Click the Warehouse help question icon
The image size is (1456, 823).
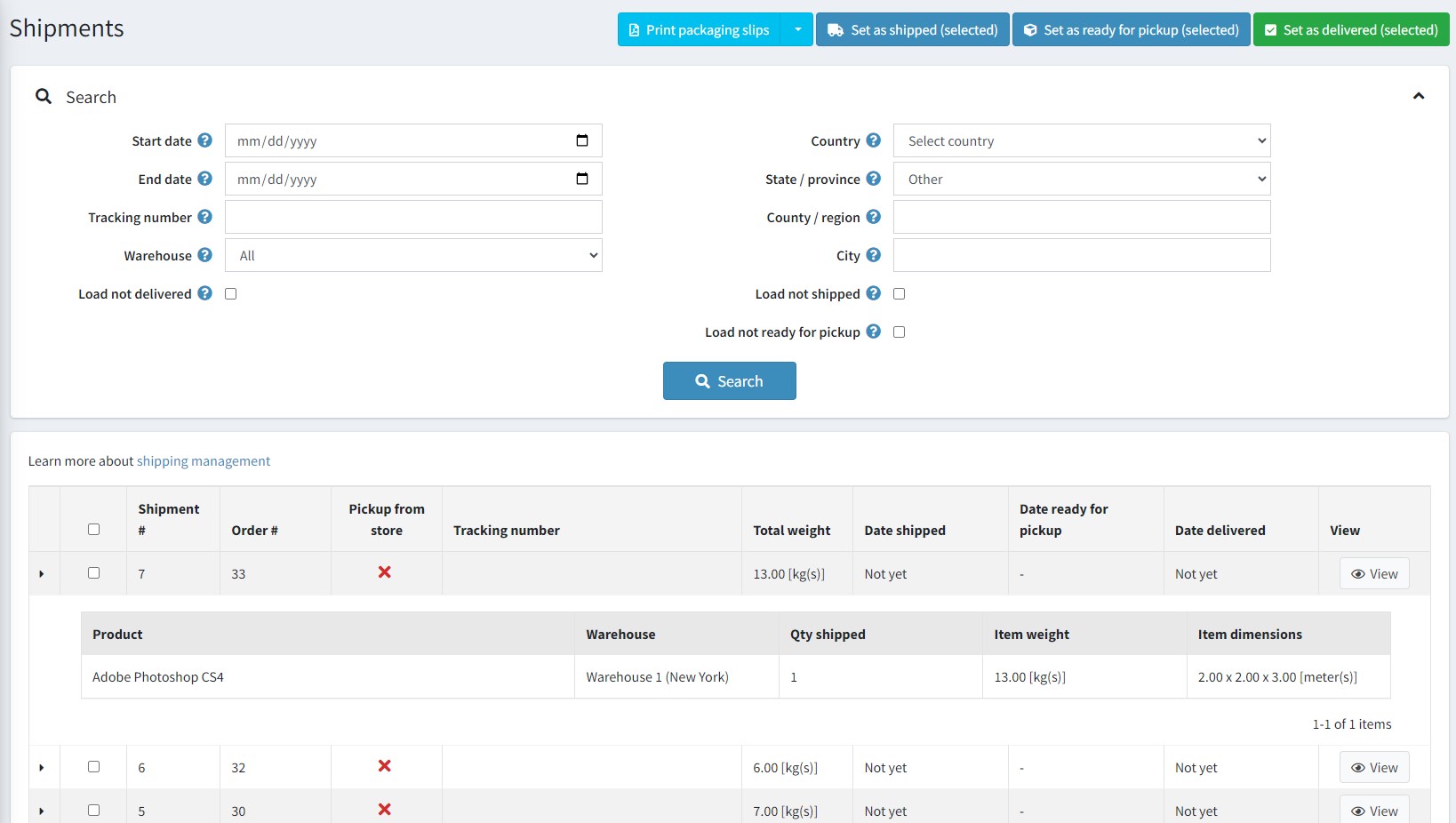(204, 255)
